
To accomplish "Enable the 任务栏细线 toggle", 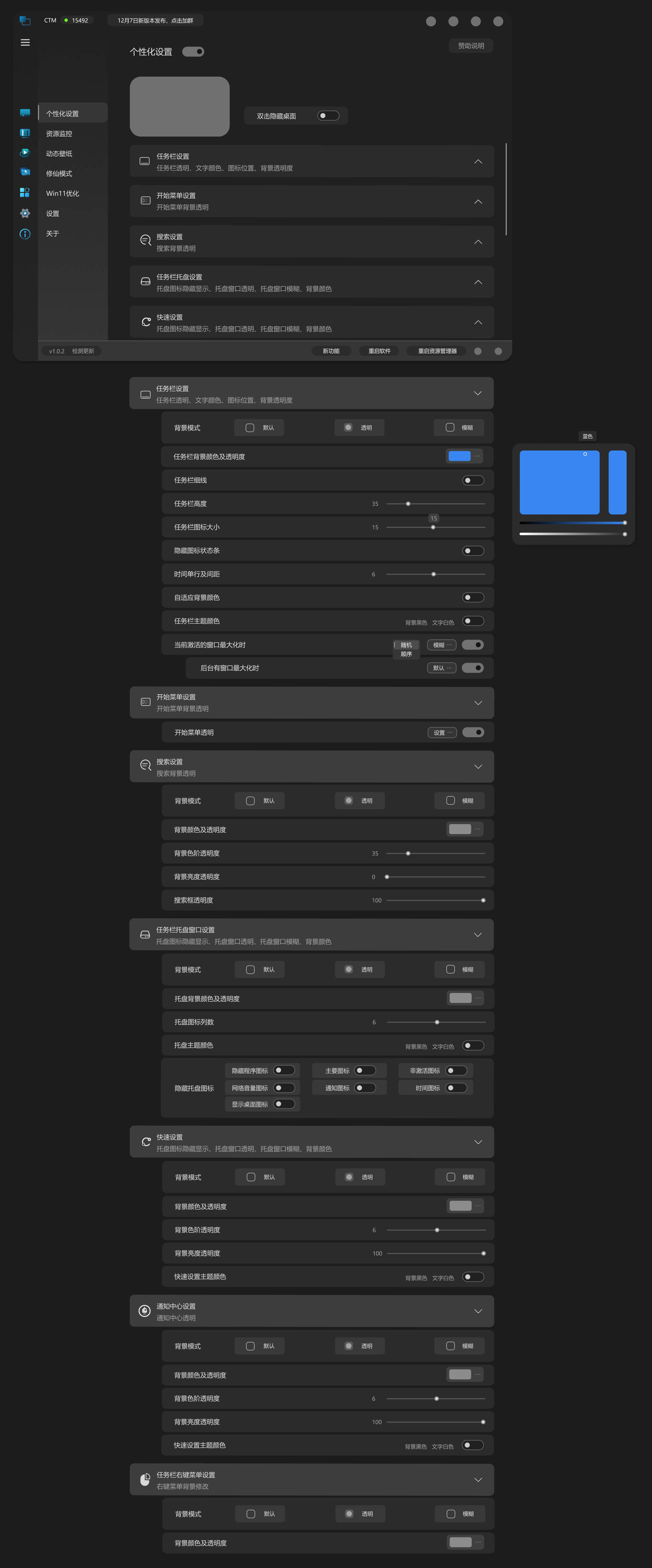I will (473, 480).
